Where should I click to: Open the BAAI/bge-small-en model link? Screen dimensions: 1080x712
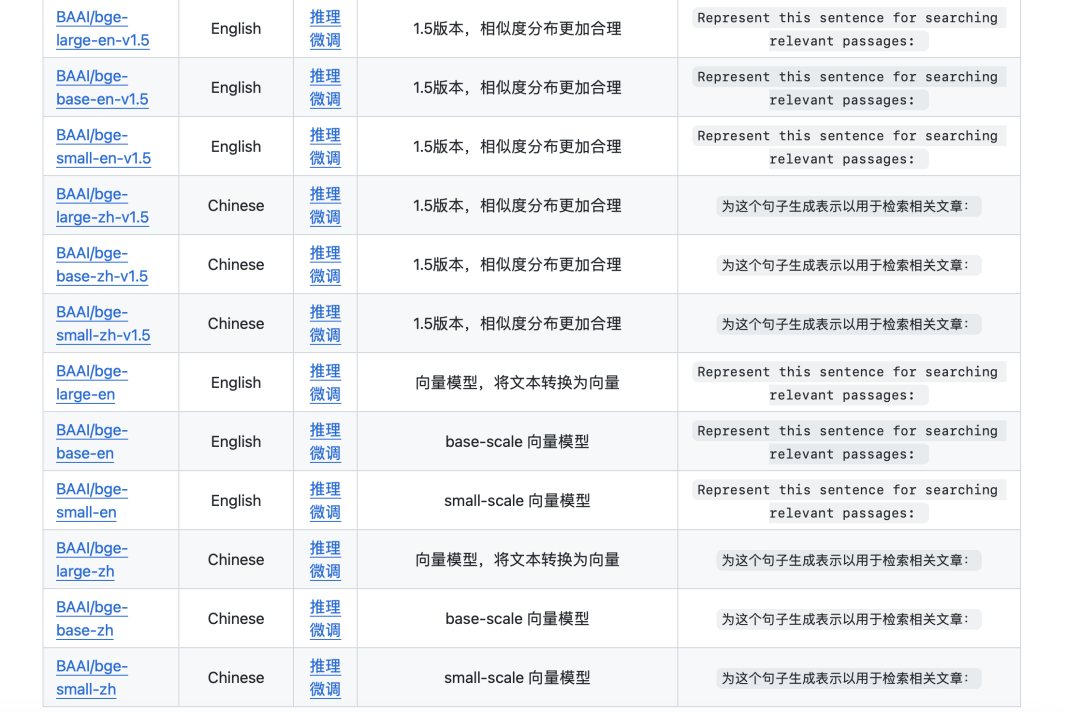tap(92, 501)
